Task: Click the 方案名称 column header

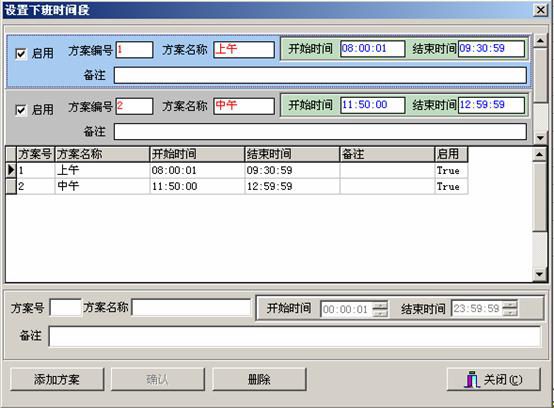Action: (102, 154)
